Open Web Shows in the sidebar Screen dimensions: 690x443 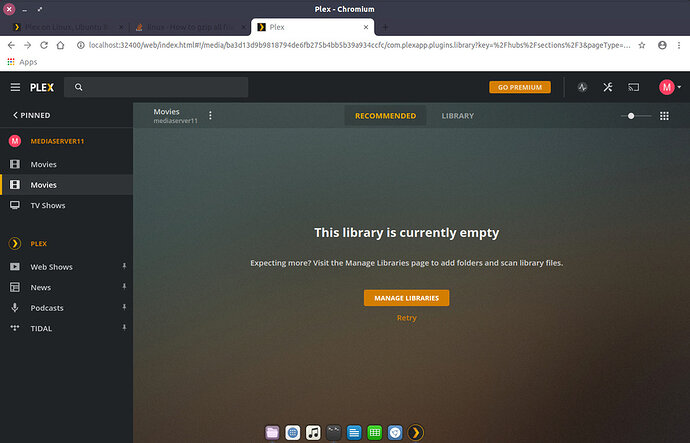click(51, 267)
